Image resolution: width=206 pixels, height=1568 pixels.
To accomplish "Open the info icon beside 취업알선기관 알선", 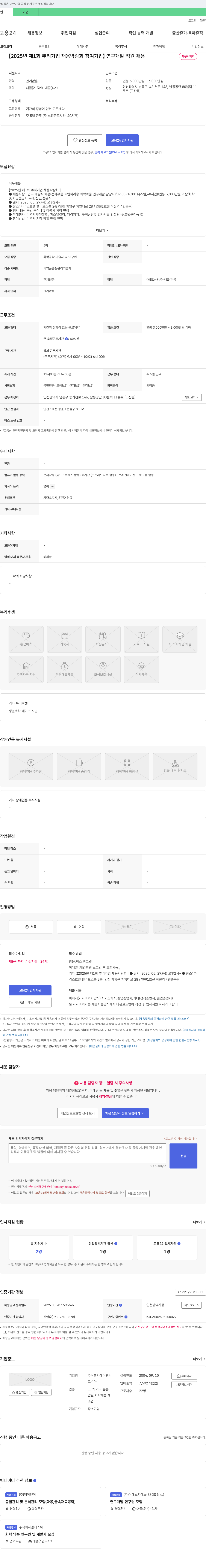I will click(116, 1243).
